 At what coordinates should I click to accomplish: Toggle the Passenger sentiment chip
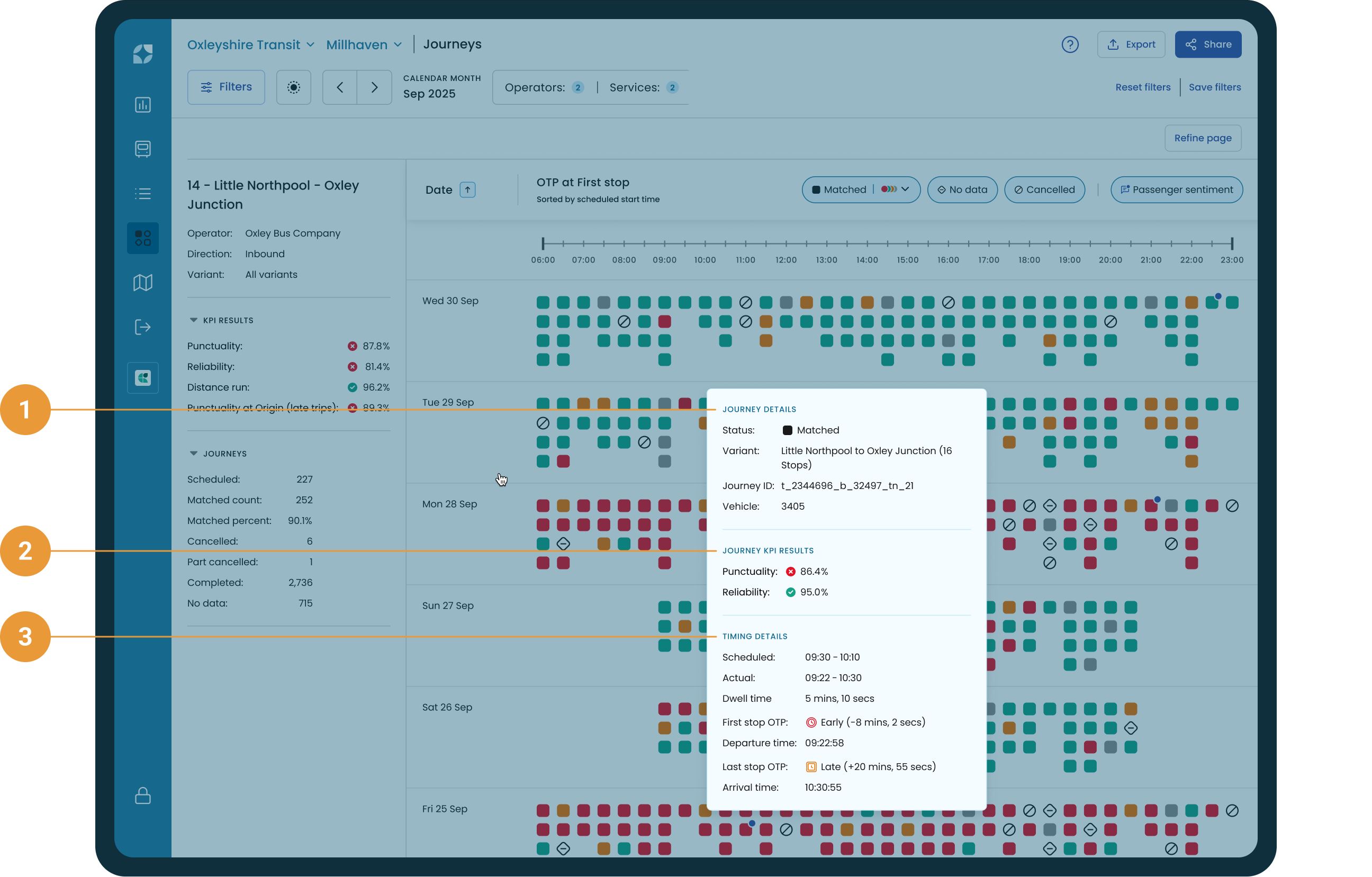pos(1176,190)
